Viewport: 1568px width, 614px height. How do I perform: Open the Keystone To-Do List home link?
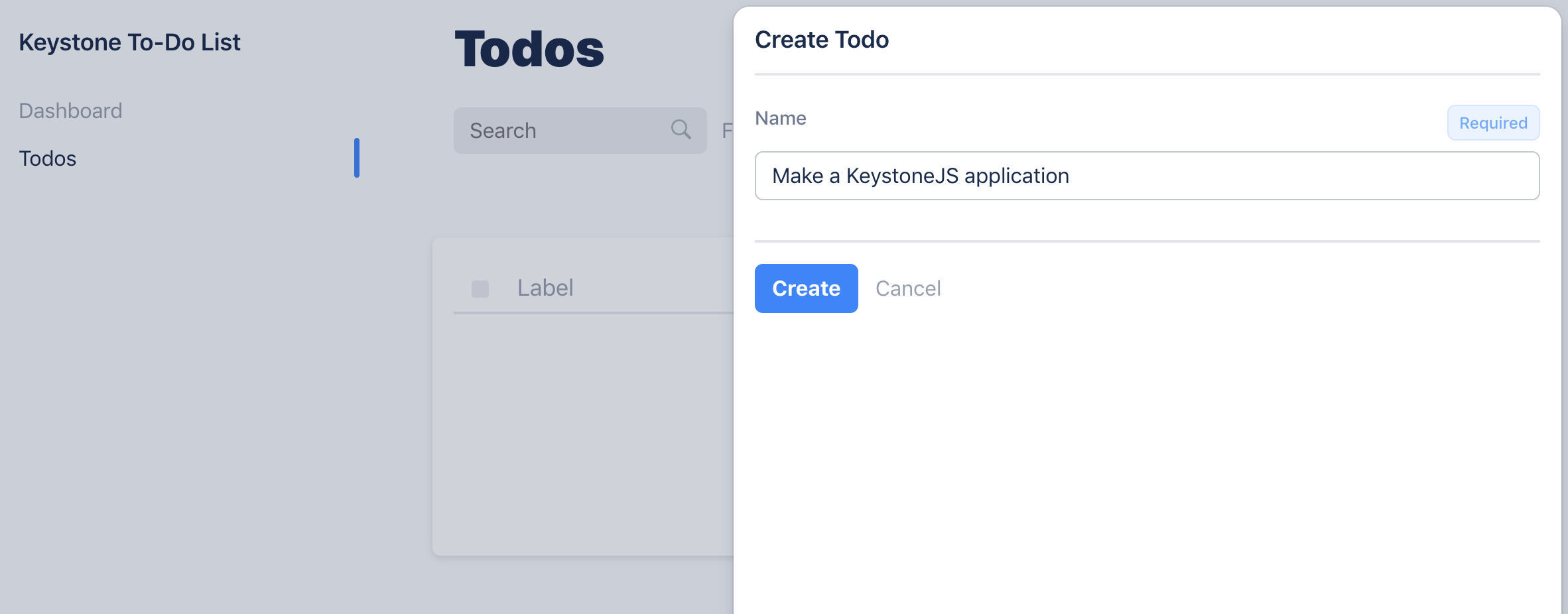(x=129, y=42)
